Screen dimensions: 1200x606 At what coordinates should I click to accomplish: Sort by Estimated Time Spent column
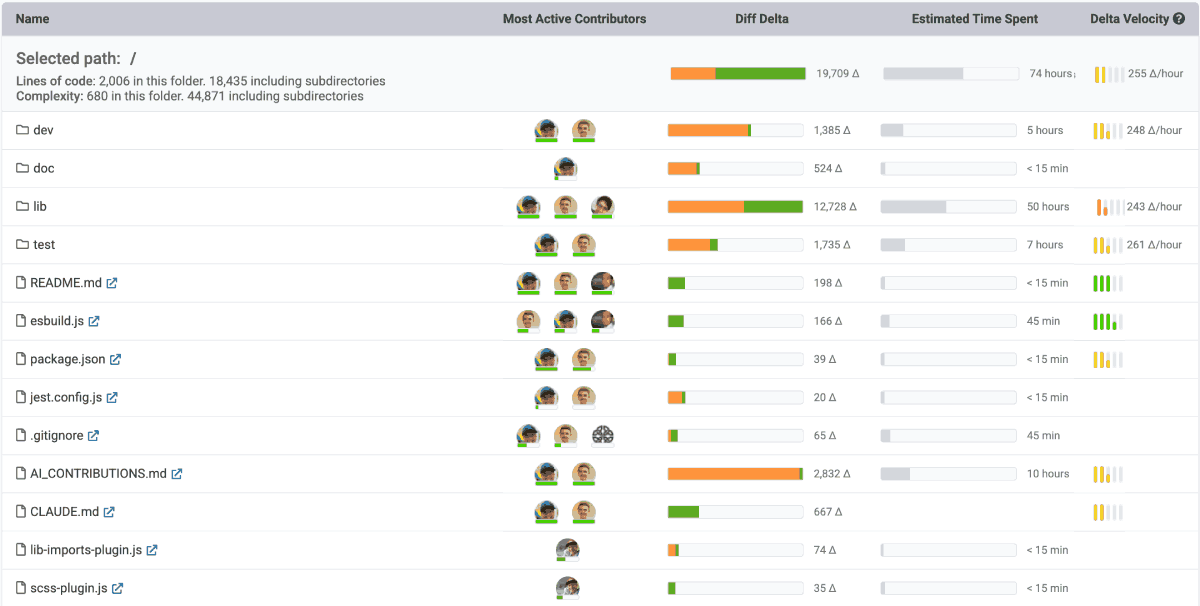point(974,19)
